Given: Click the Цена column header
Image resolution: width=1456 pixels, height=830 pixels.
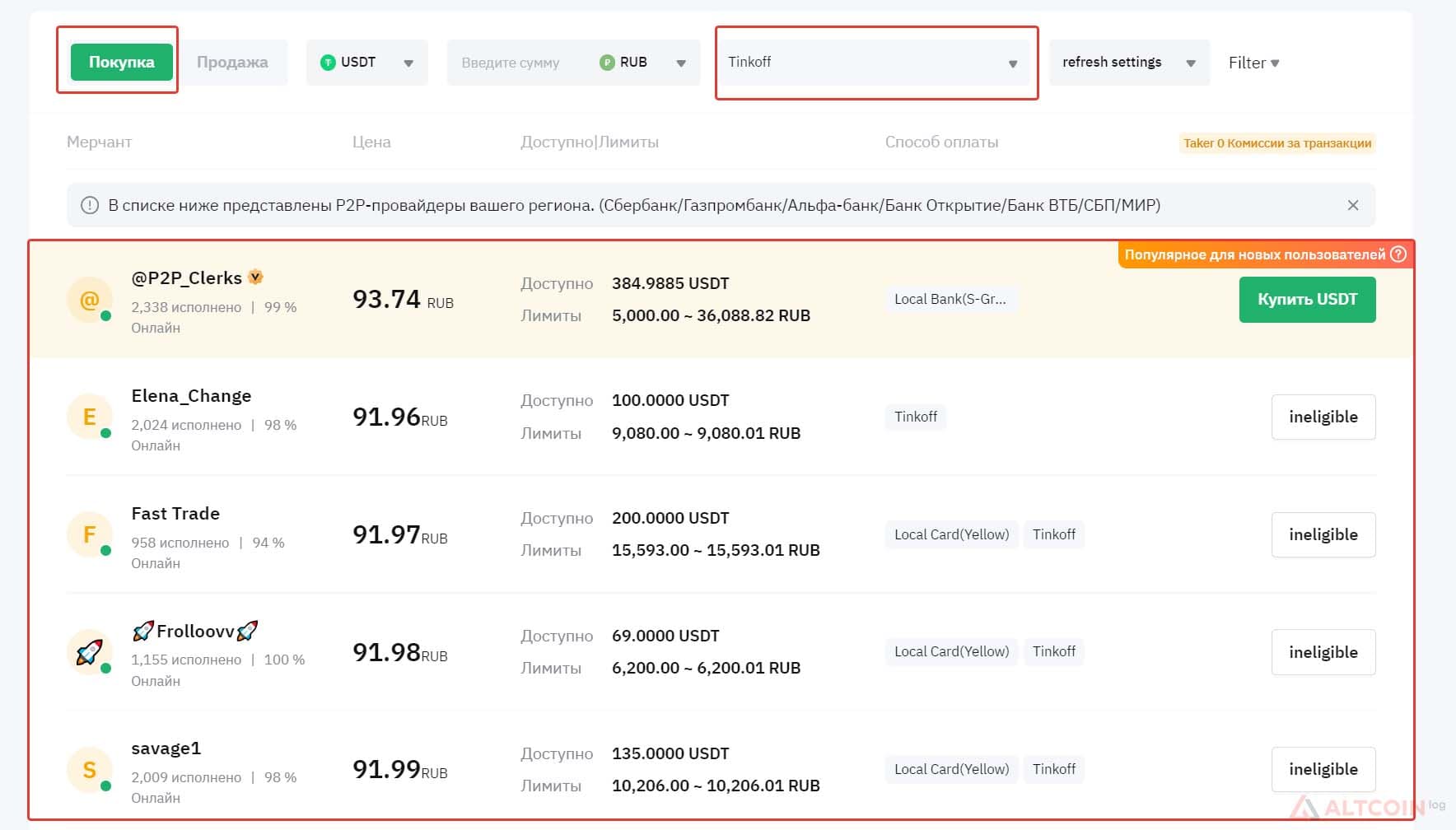Looking at the screenshot, I should (x=371, y=142).
